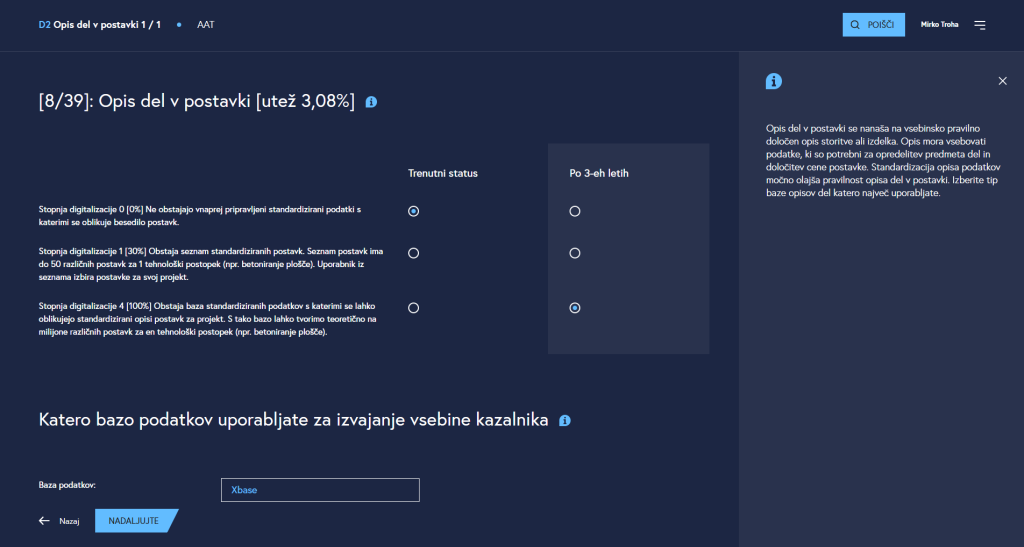The height and width of the screenshot is (547, 1024).
Task: Select Stopnja digitalizacije 4 under Trenutni status
Action: [x=414, y=308]
